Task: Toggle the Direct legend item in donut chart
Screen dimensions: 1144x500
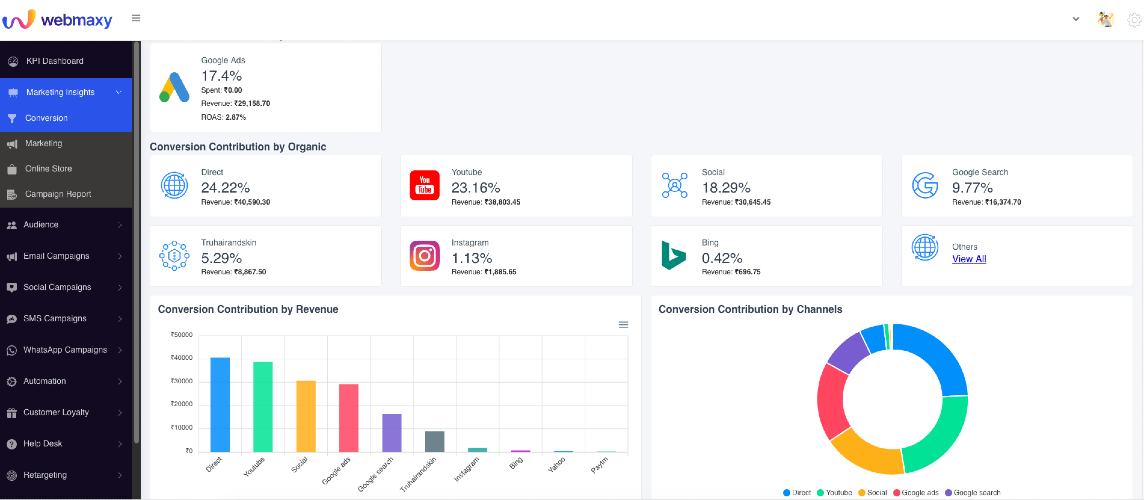Action: tap(797, 493)
